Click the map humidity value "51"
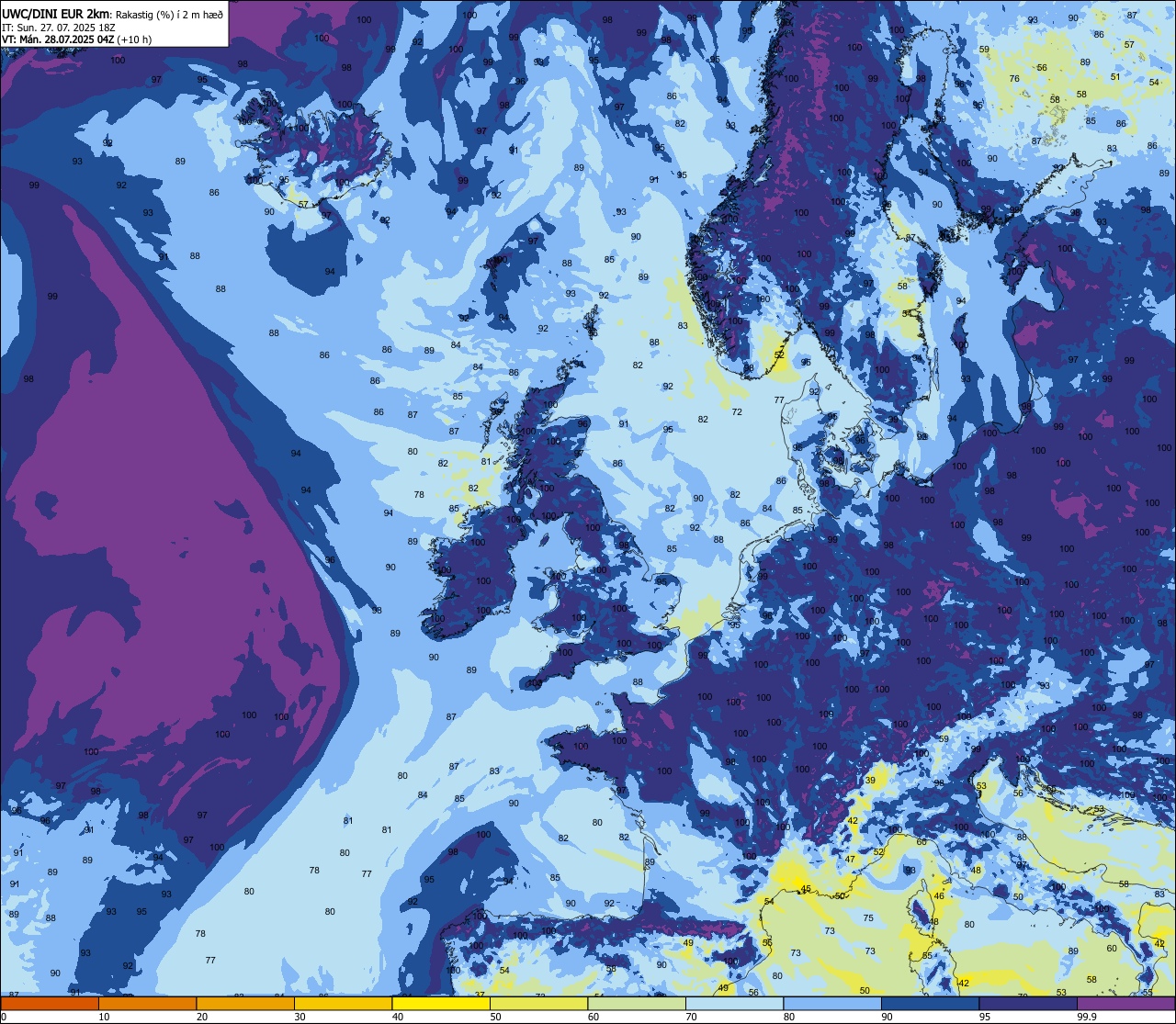Screen dimensions: 1176x1024 1115,76
